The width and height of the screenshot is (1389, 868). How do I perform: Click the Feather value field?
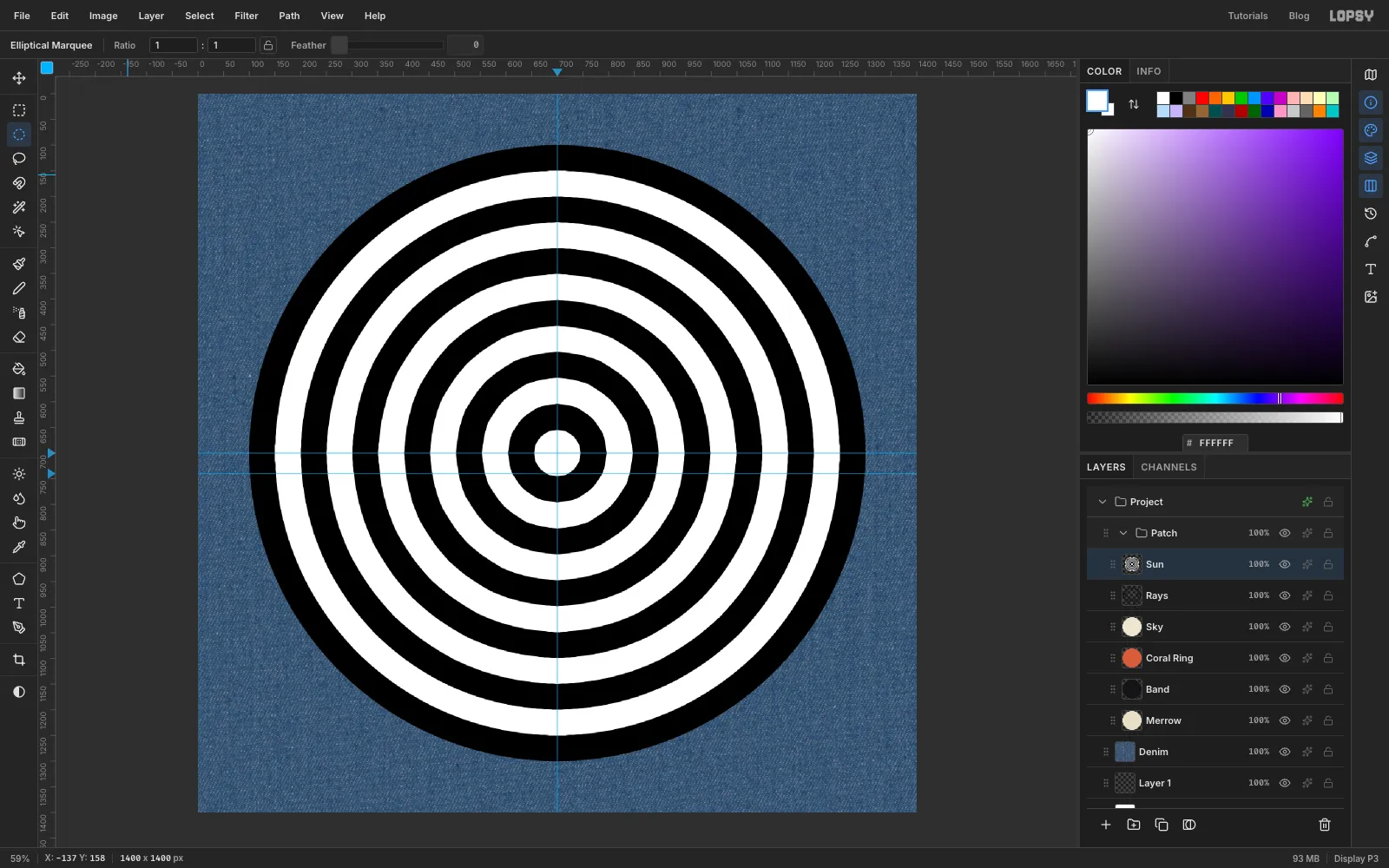point(465,45)
